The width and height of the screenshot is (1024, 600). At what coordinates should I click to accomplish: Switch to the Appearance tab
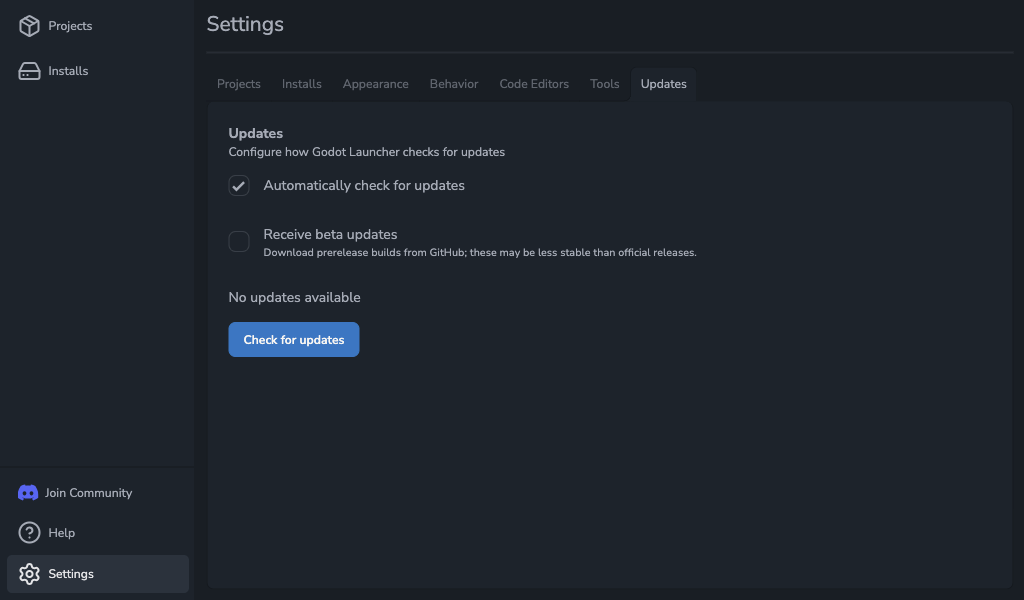coord(376,84)
